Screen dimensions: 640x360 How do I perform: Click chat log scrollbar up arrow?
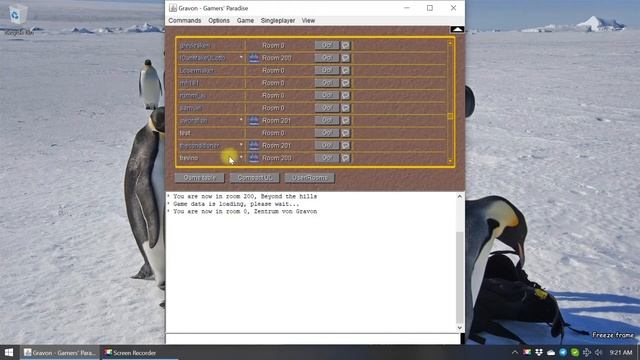460,196
